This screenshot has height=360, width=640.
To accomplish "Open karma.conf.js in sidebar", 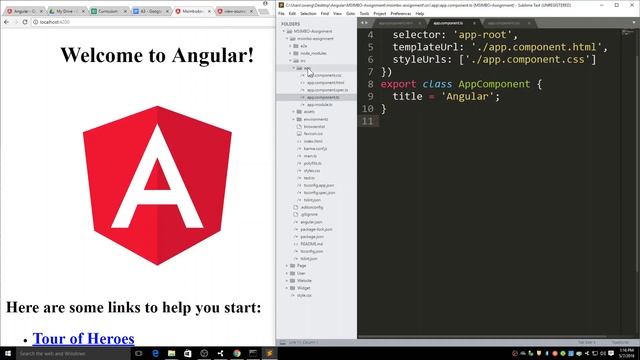I will (315, 148).
